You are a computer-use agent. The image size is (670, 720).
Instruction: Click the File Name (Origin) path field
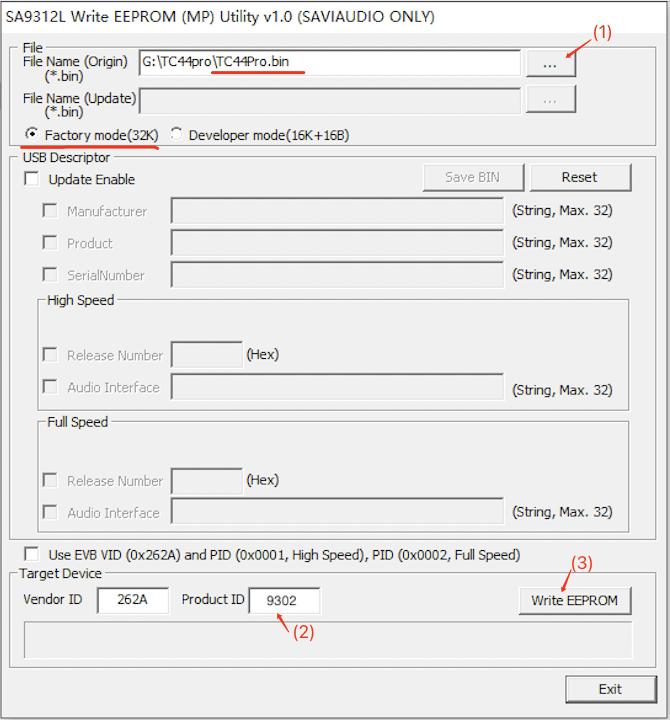[330, 63]
